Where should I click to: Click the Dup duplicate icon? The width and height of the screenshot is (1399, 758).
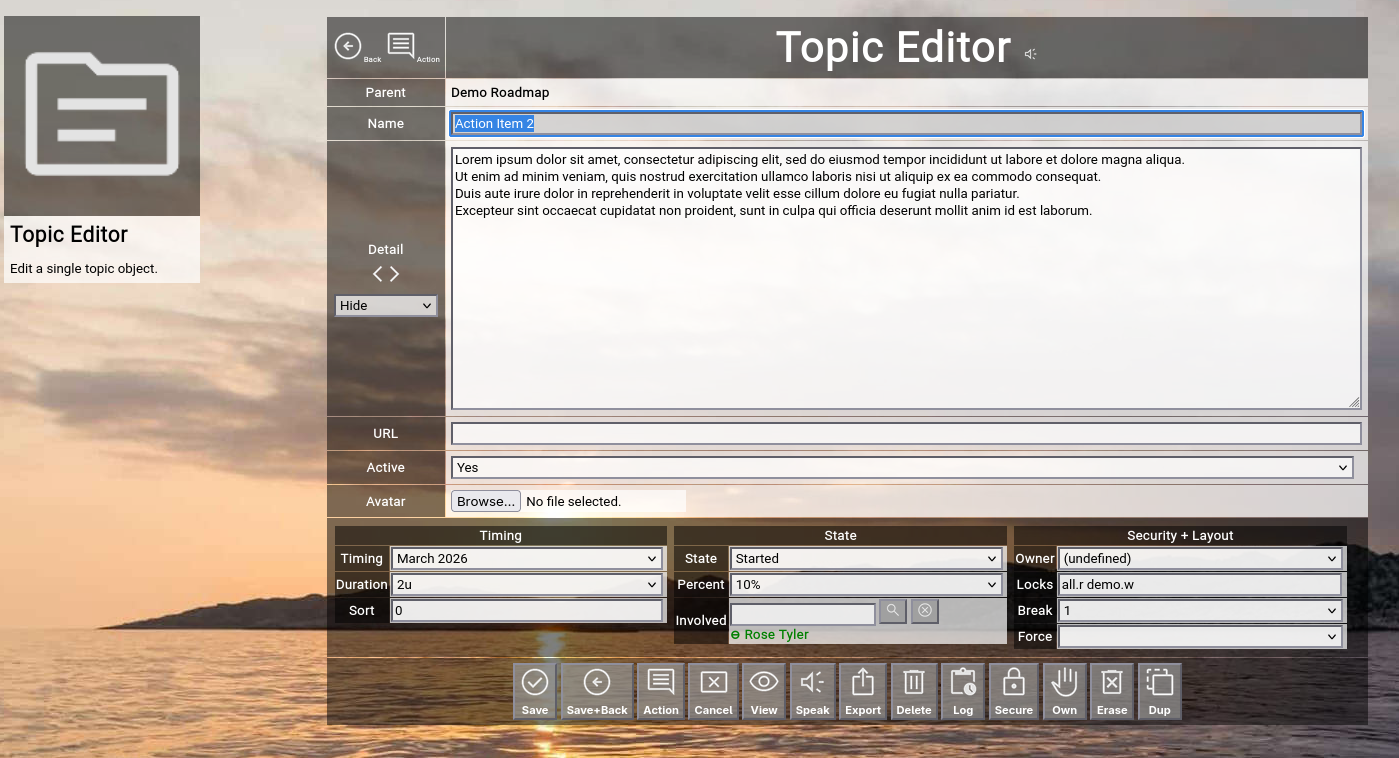pos(1159,691)
